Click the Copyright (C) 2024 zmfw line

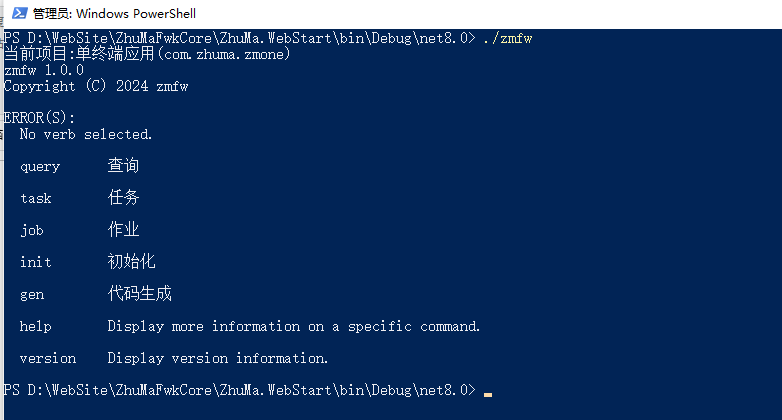[96, 86]
